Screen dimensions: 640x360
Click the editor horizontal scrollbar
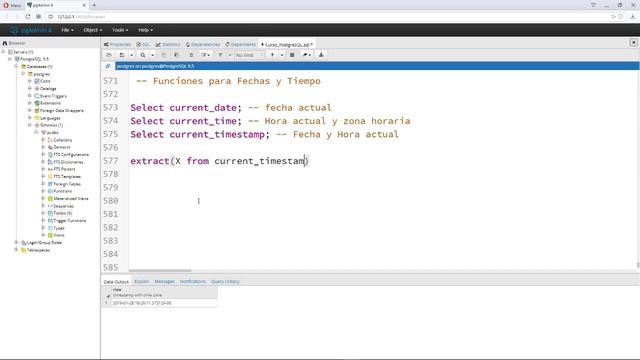click(160, 271)
